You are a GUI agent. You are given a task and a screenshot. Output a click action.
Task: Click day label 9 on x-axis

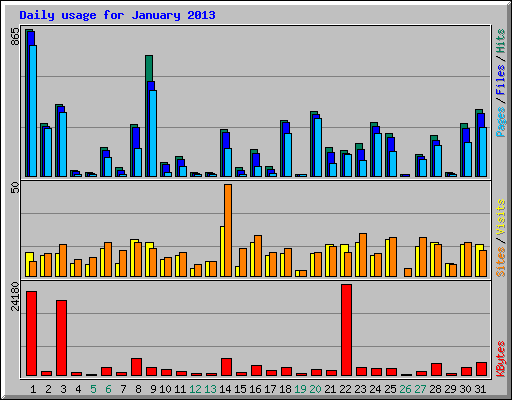click(x=153, y=389)
